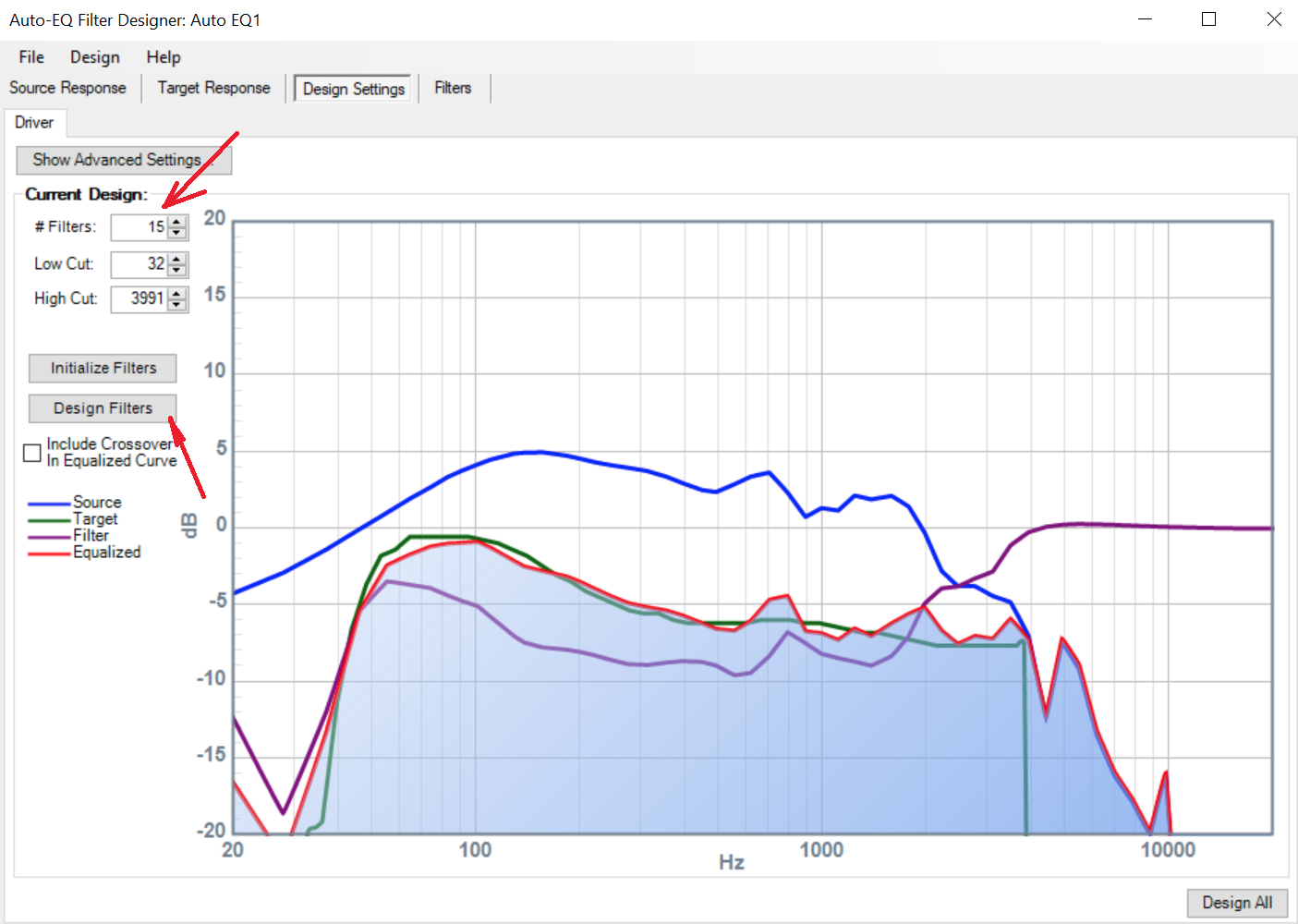Raise the Low Cut value using up arrow

(177, 259)
